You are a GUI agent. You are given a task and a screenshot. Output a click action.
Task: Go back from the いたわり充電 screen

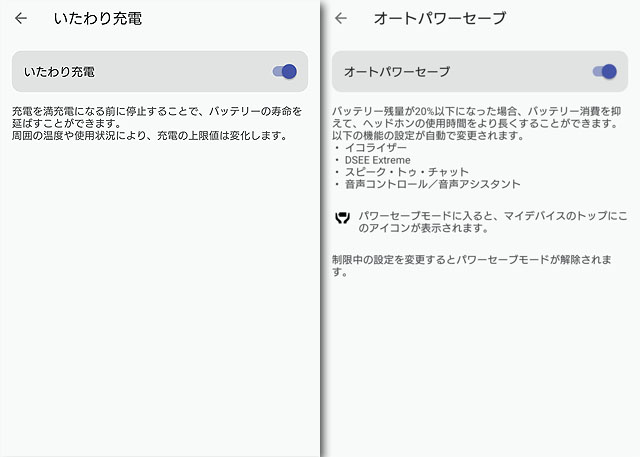[21, 18]
